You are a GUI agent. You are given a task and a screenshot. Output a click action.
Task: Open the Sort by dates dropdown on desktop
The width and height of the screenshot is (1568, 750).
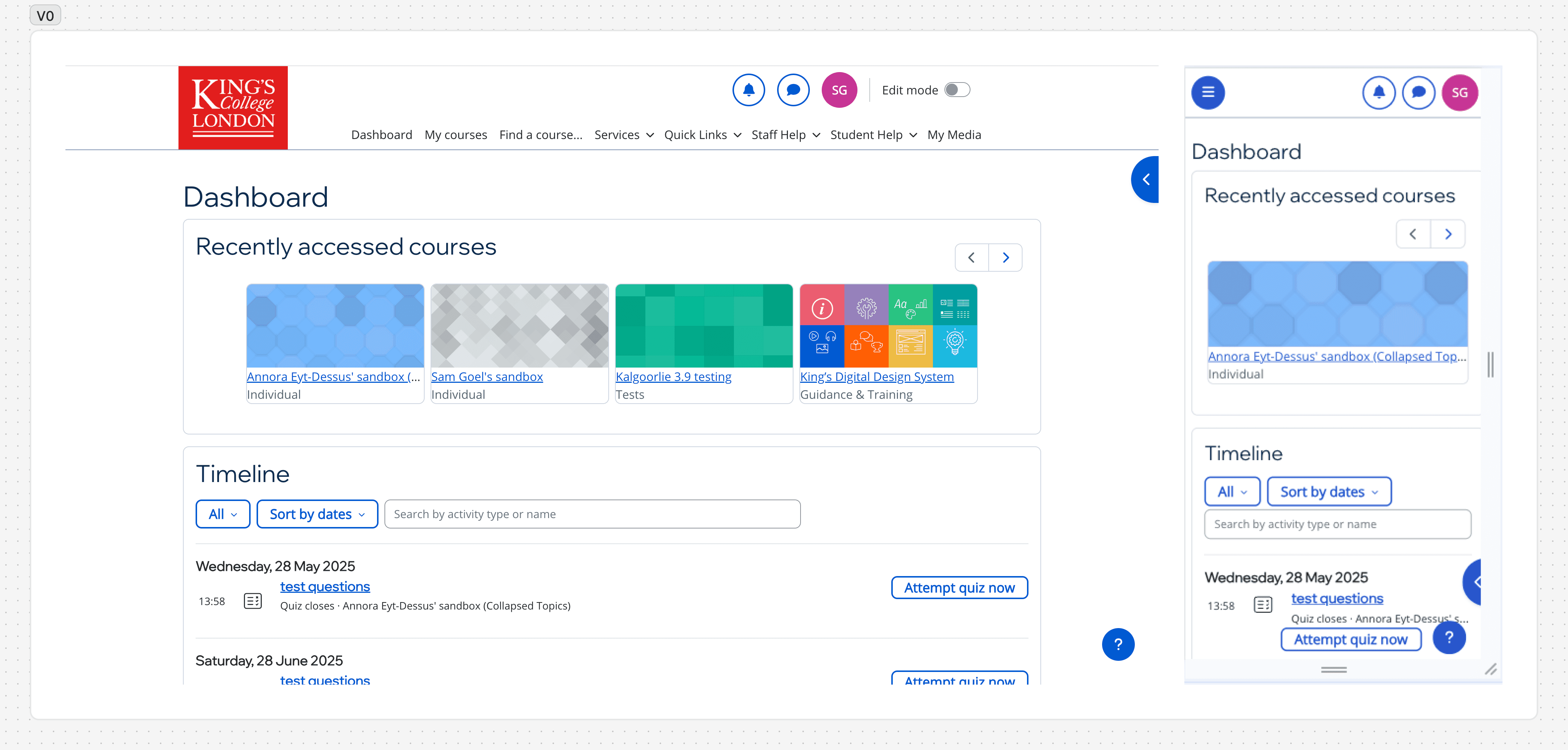tap(317, 514)
